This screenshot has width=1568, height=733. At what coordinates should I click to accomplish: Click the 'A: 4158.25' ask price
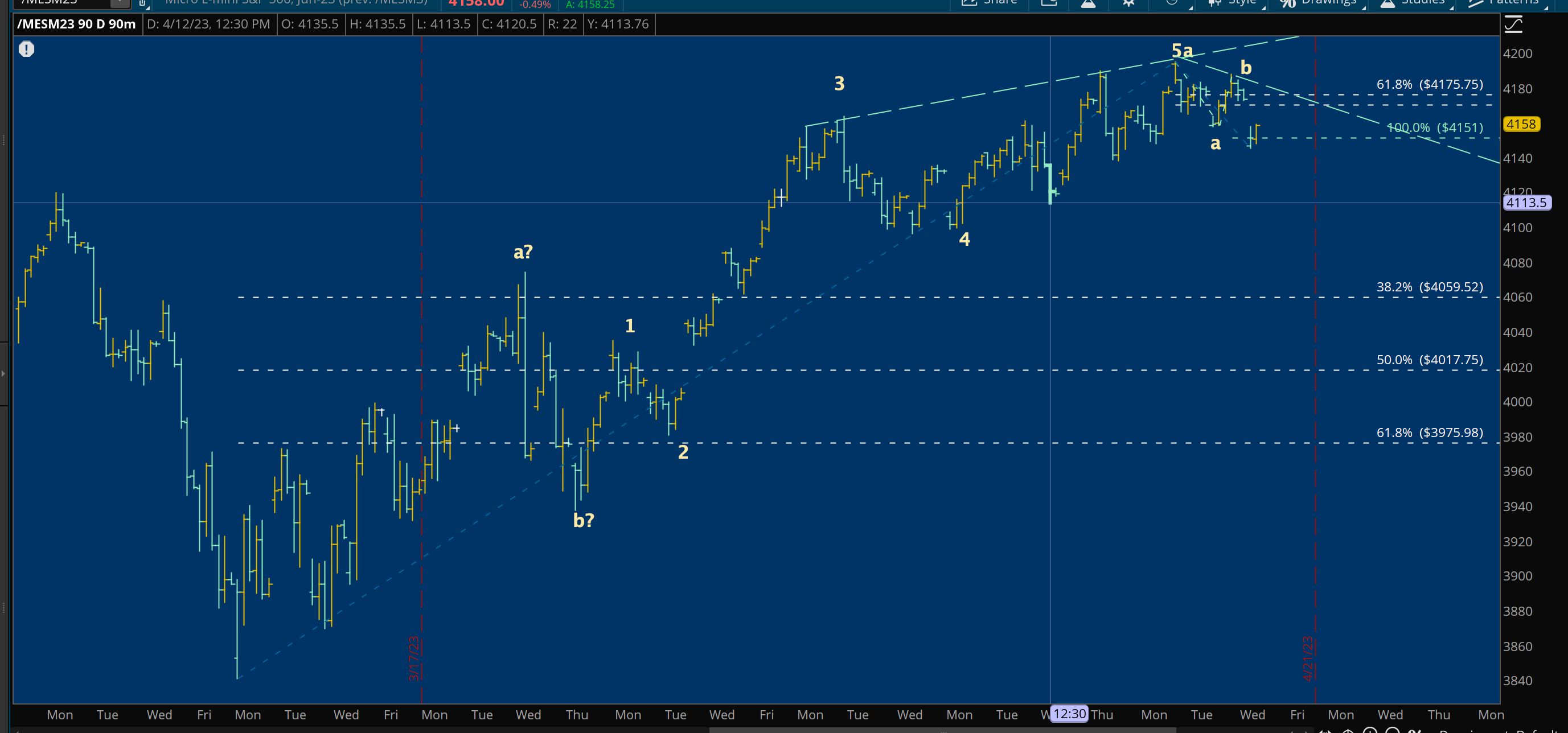pos(590,4)
